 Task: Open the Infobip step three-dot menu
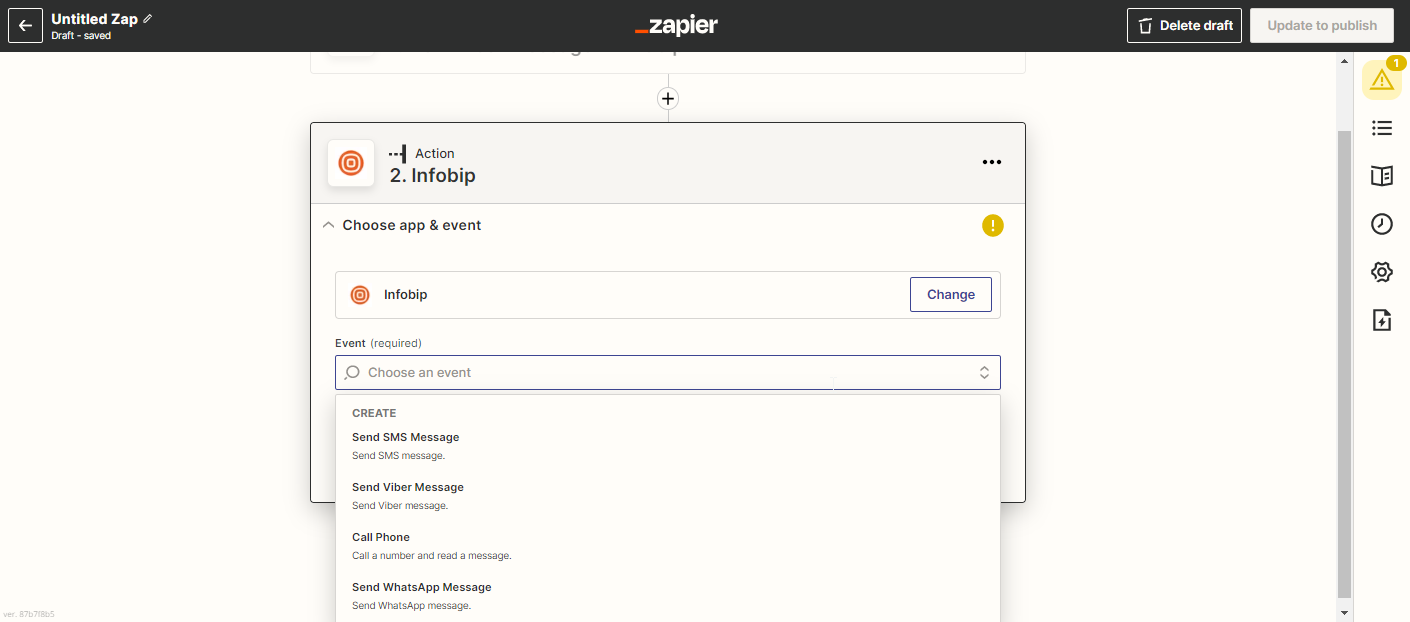[991, 162]
